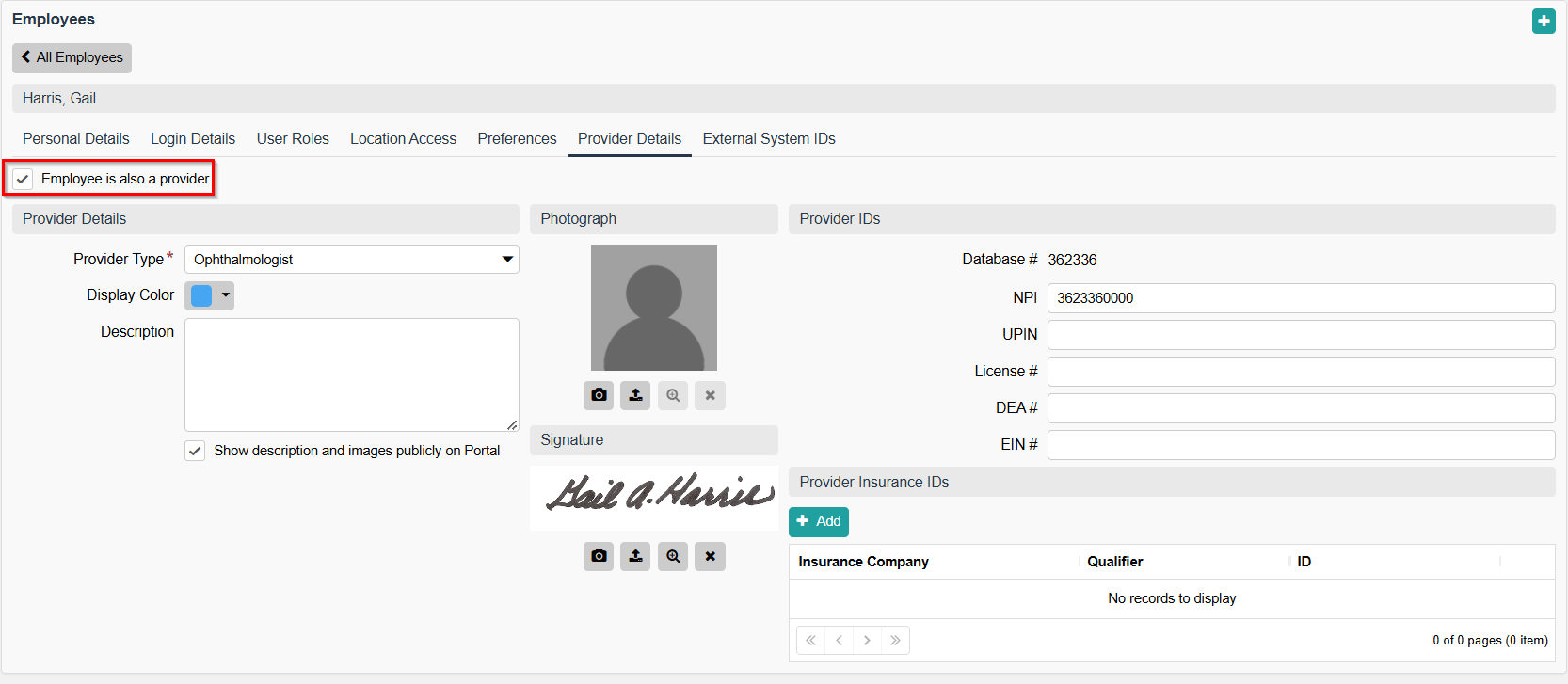The width and height of the screenshot is (1568, 684).
Task: Upload a photograph using the upload icon
Action: coord(635,395)
